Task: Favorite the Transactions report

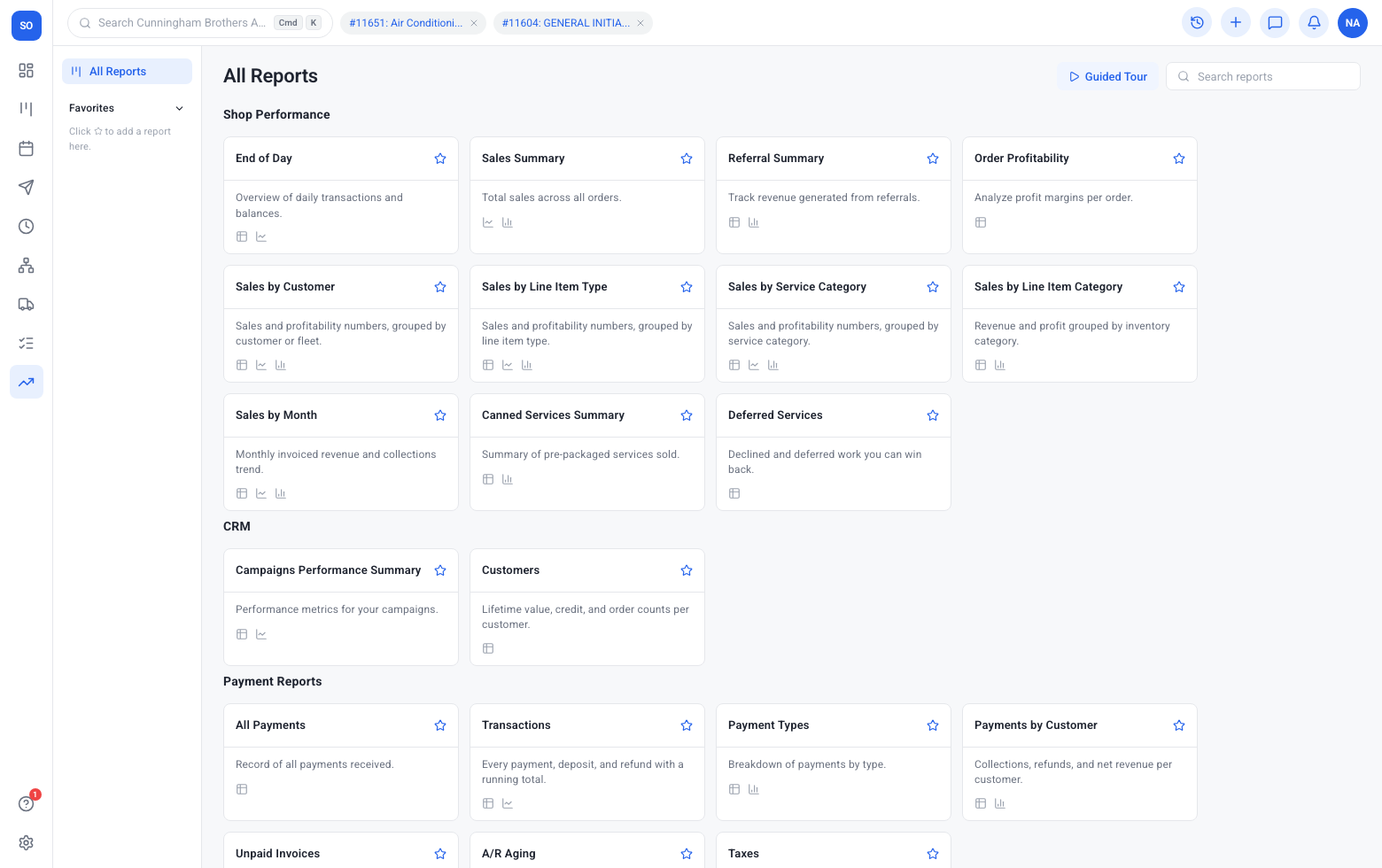Action: click(x=687, y=725)
